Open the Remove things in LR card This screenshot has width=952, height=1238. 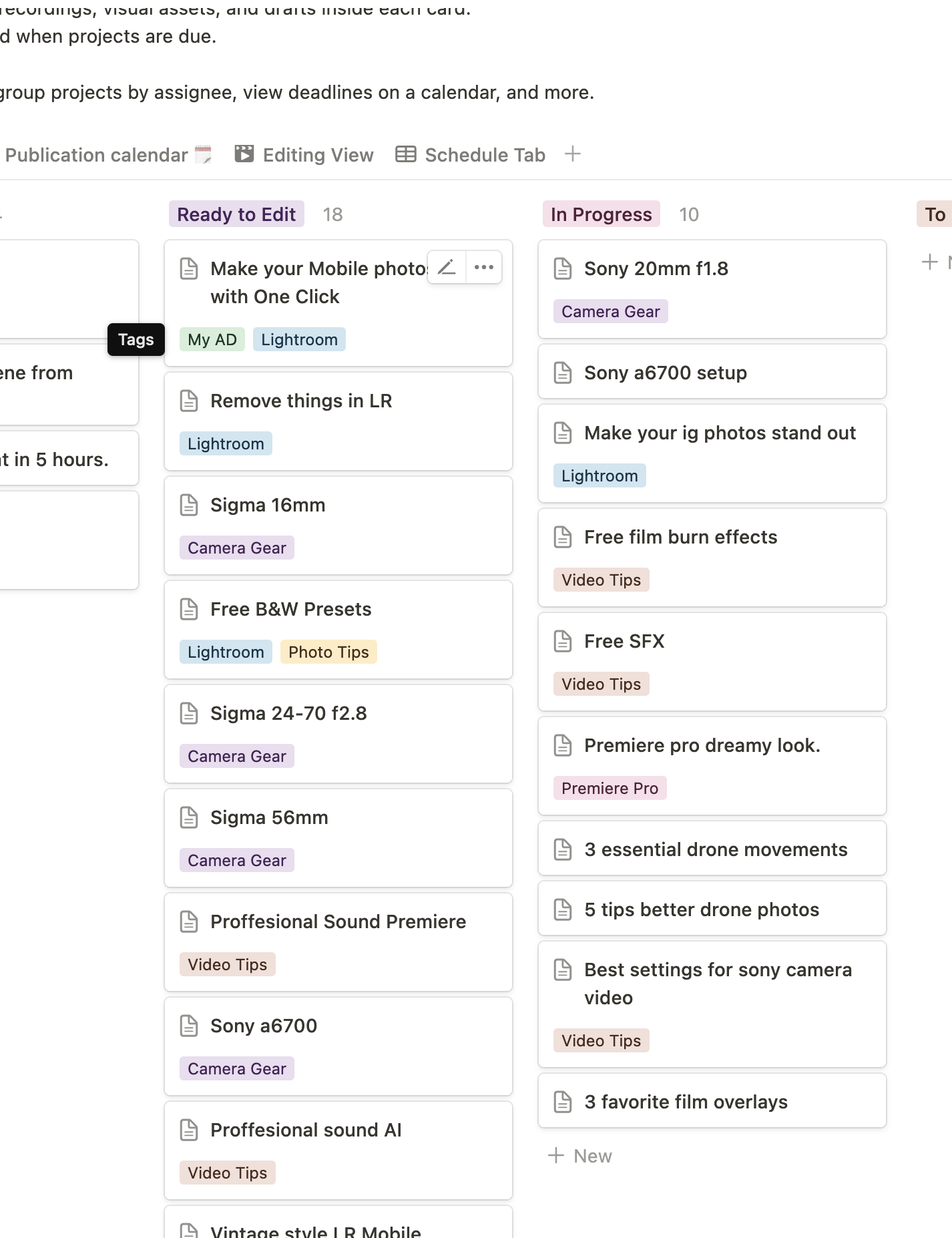tap(301, 401)
